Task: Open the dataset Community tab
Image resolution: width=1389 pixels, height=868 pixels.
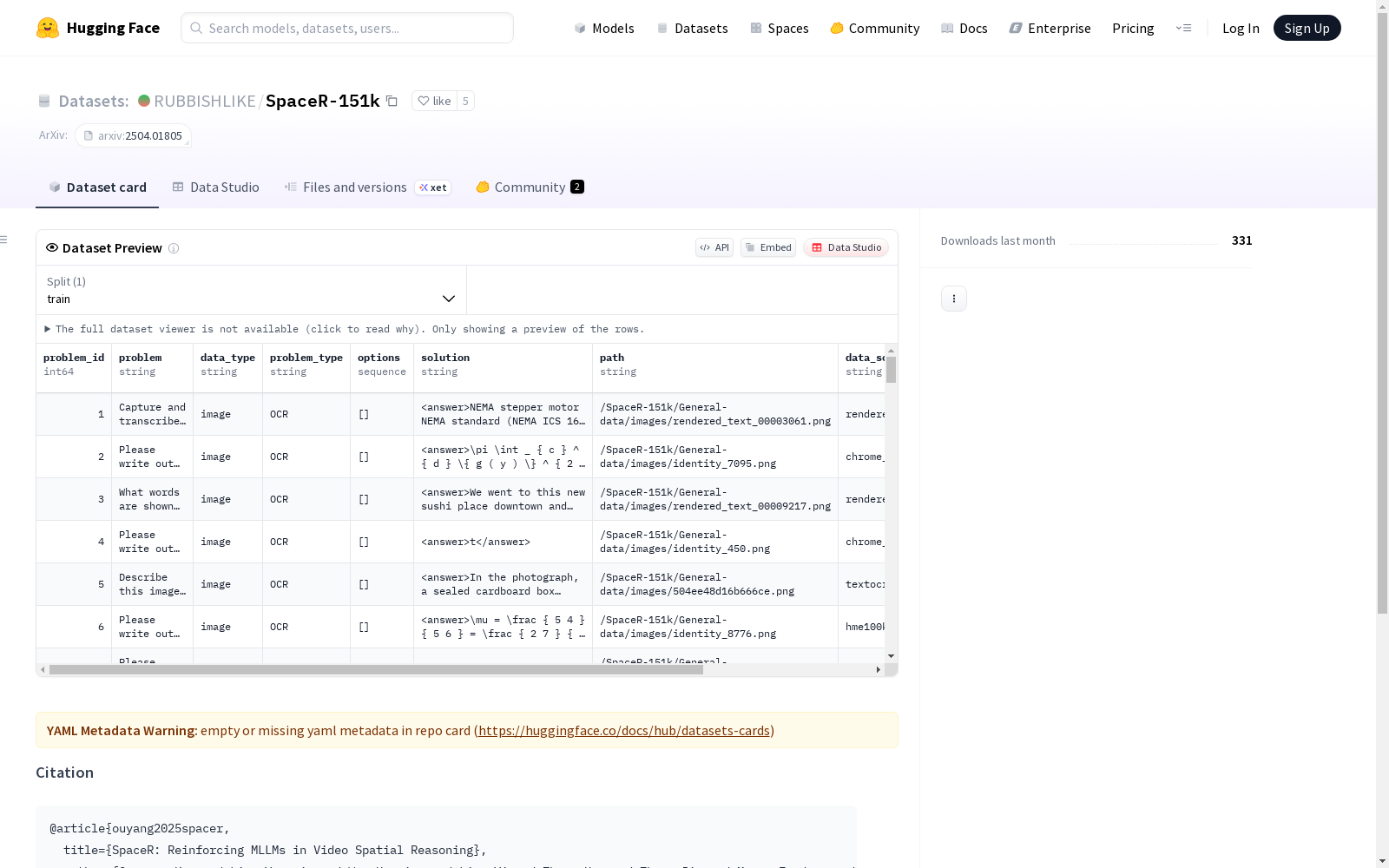Action: tap(530, 187)
